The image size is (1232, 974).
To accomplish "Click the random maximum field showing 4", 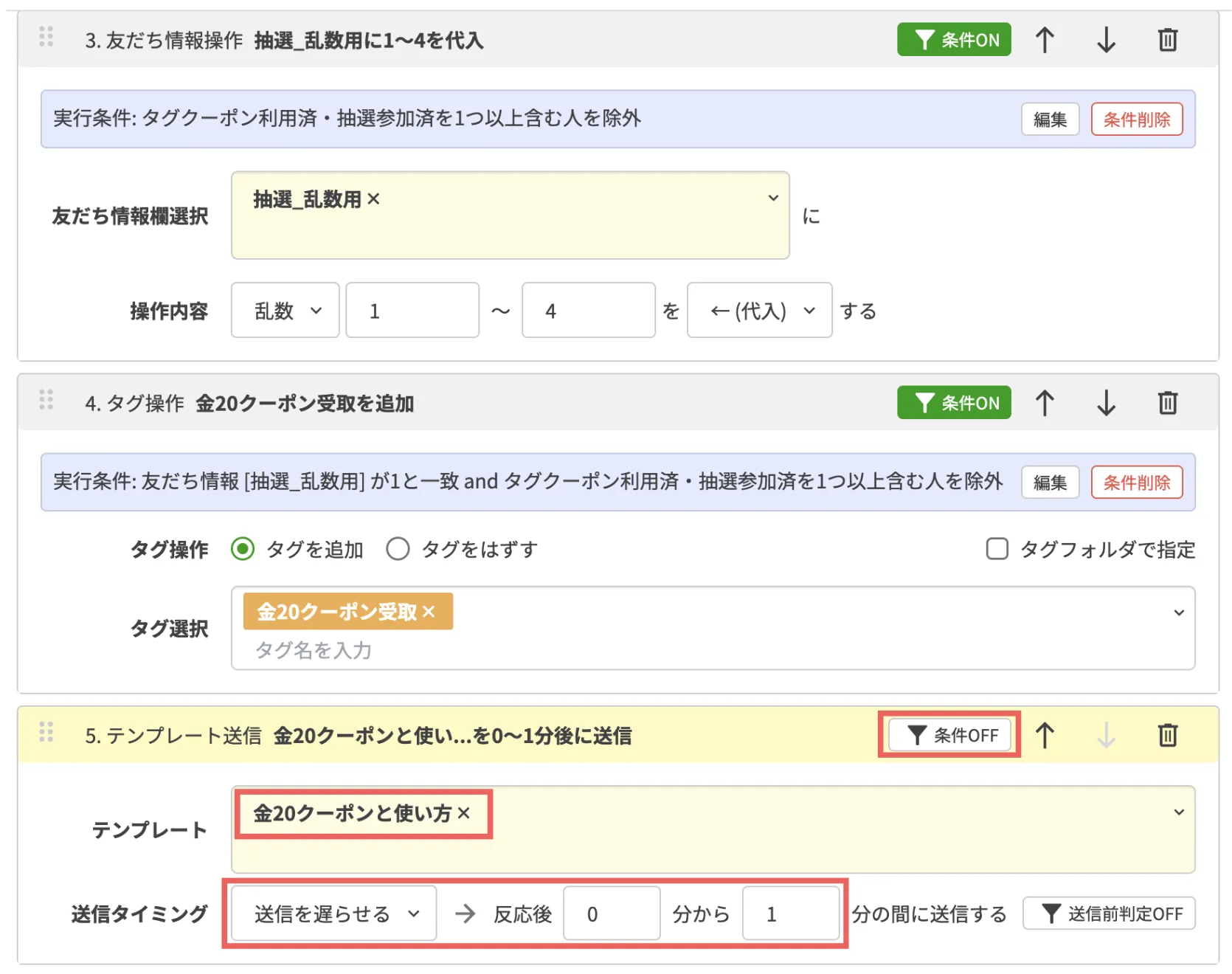I will point(589,311).
